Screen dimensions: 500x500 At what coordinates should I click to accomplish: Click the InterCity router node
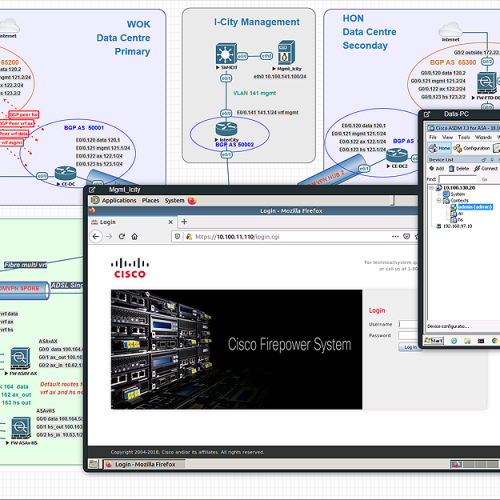click(x=226, y=129)
